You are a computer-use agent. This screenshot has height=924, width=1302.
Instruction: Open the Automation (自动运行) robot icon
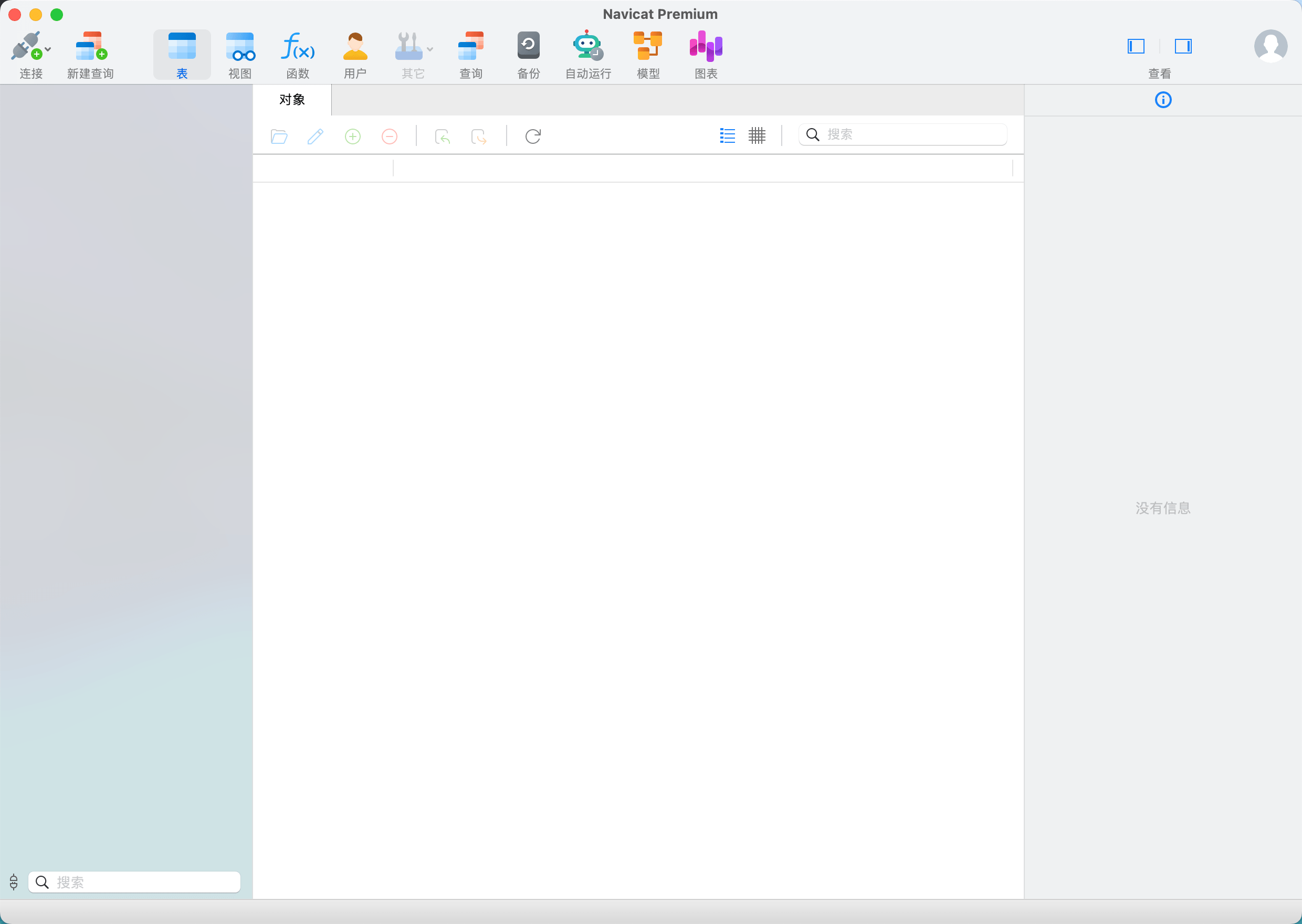[x=587, y=46]
